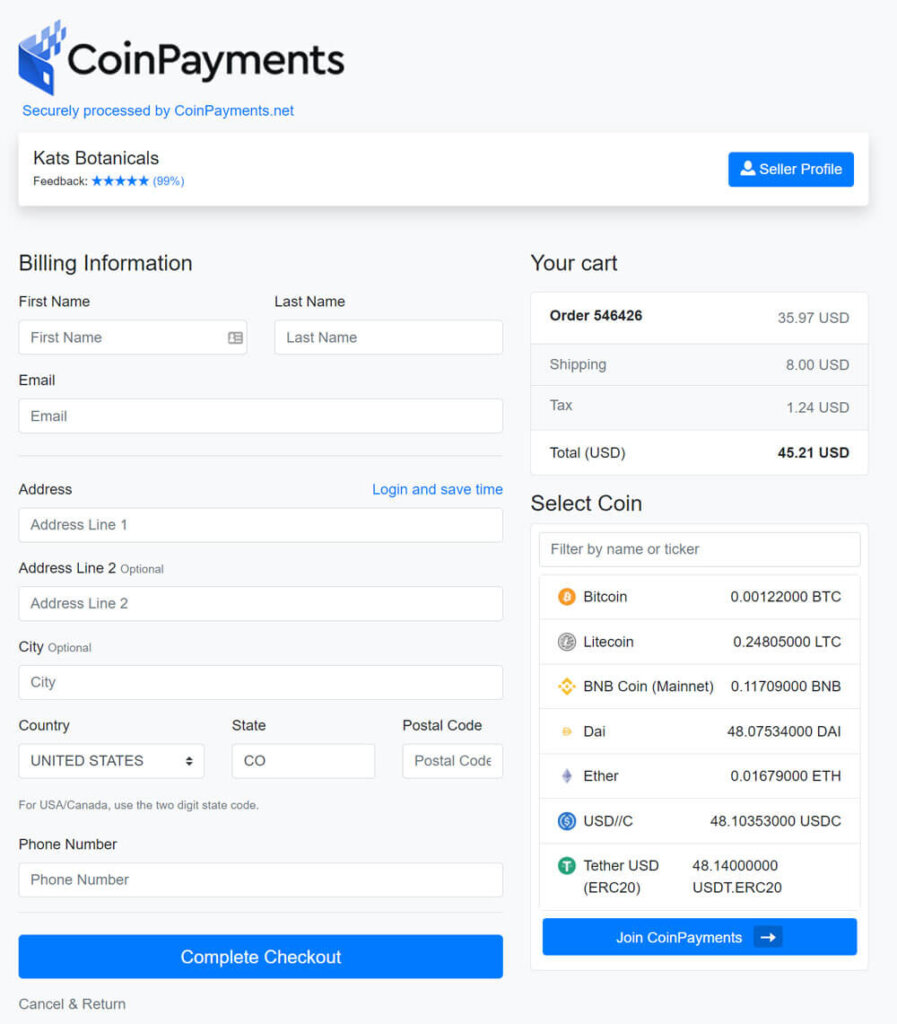Select the Litecoin name label
The height and width of the screenshot is (1024, 897).
pyautogui.click(x=608, y=642)
